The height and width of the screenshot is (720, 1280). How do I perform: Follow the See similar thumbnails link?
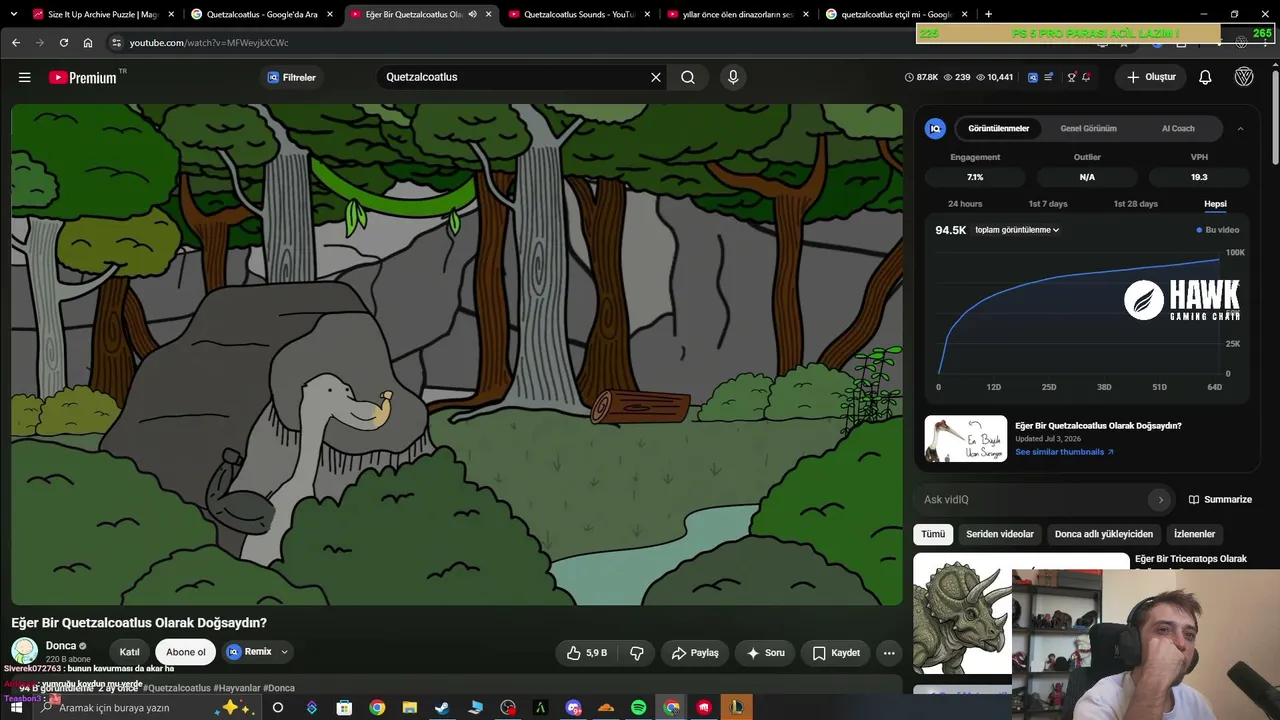click(x=1064, y=452)
